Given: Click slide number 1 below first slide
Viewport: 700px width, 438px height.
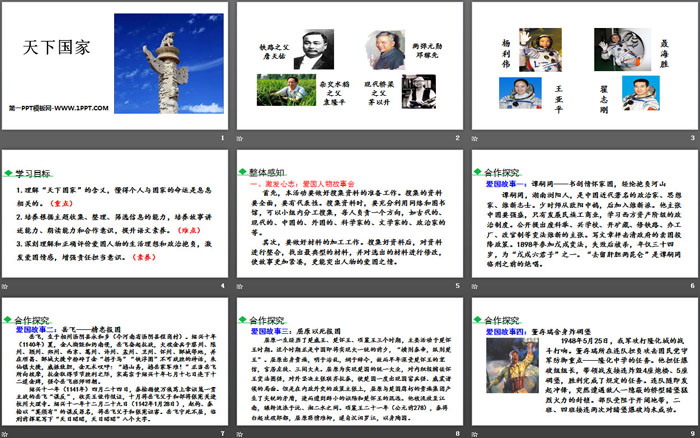Looking at the screenshot, I should click(222, 138).
